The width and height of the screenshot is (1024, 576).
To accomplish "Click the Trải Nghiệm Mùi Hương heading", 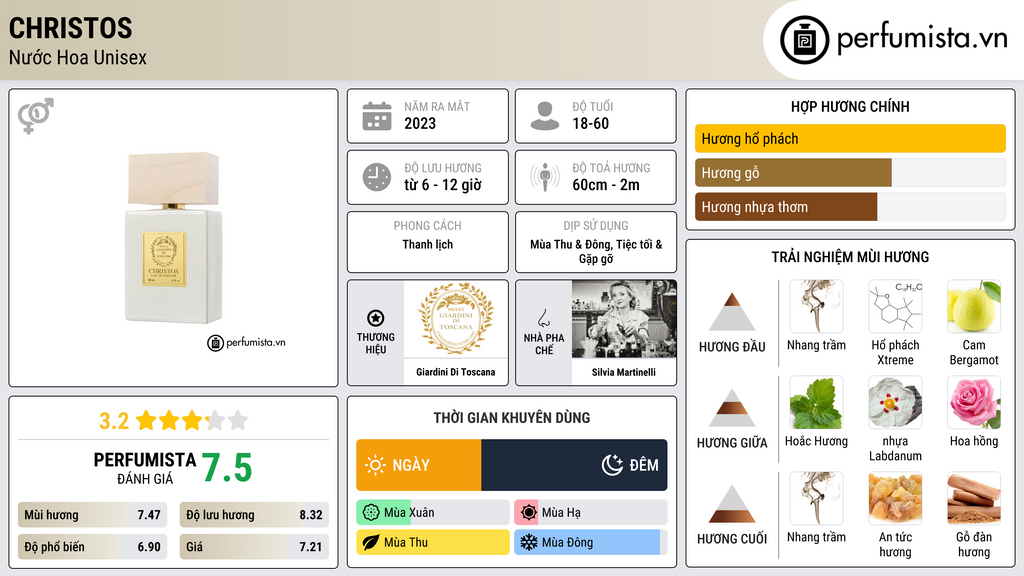I will click(850, 257).
